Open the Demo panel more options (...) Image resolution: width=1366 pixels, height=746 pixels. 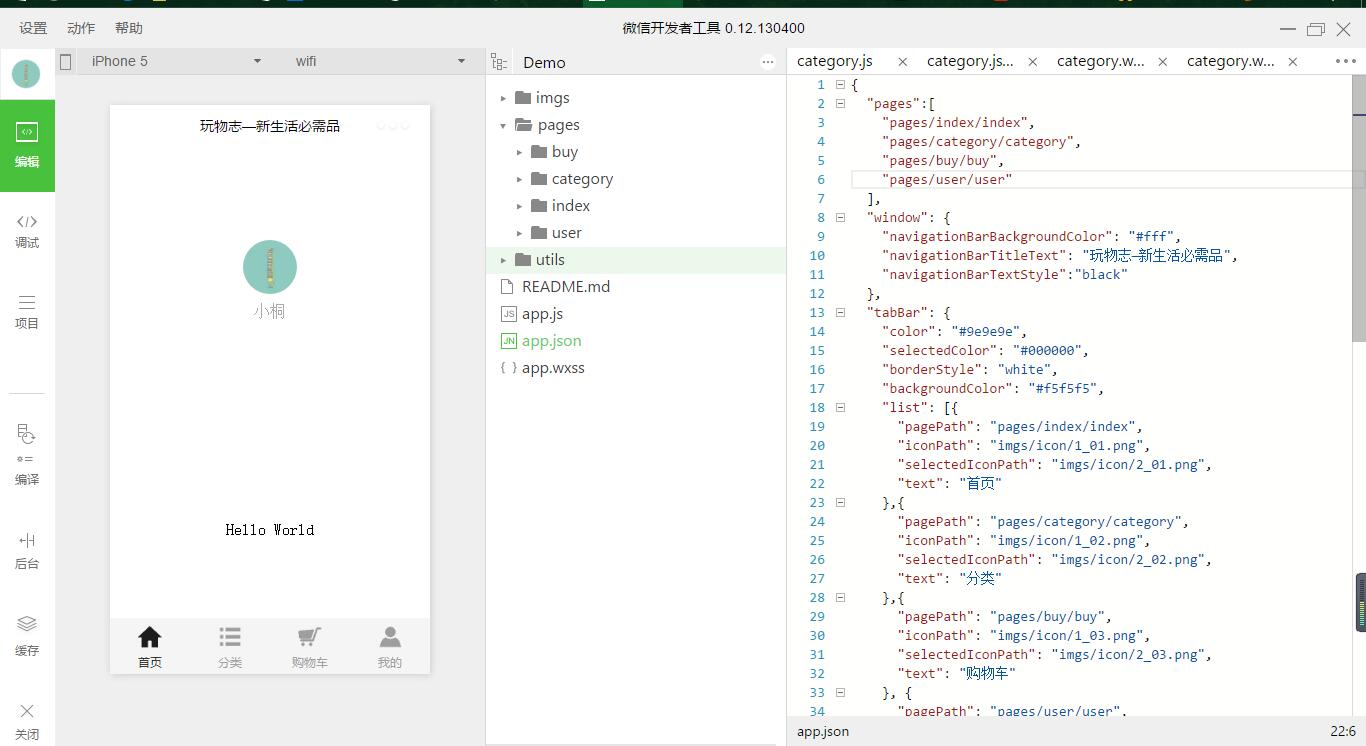click(768, 62)
